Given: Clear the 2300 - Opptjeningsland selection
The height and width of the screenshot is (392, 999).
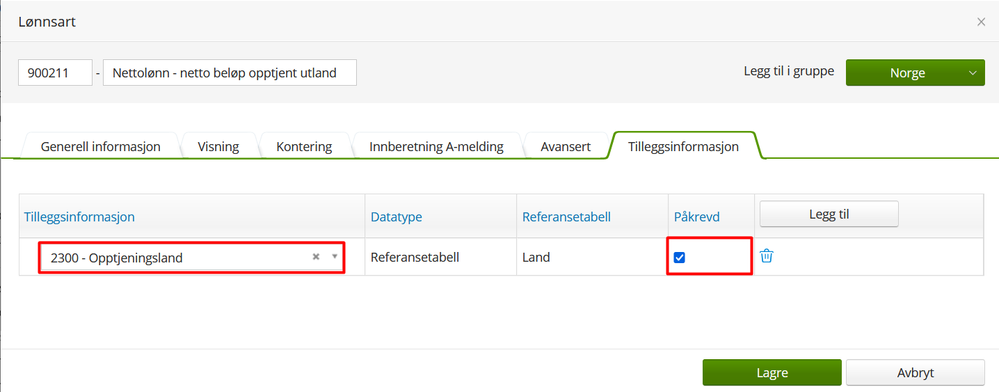Looking at the screenshot, I should pyautogui.click(x=315, y=257).
